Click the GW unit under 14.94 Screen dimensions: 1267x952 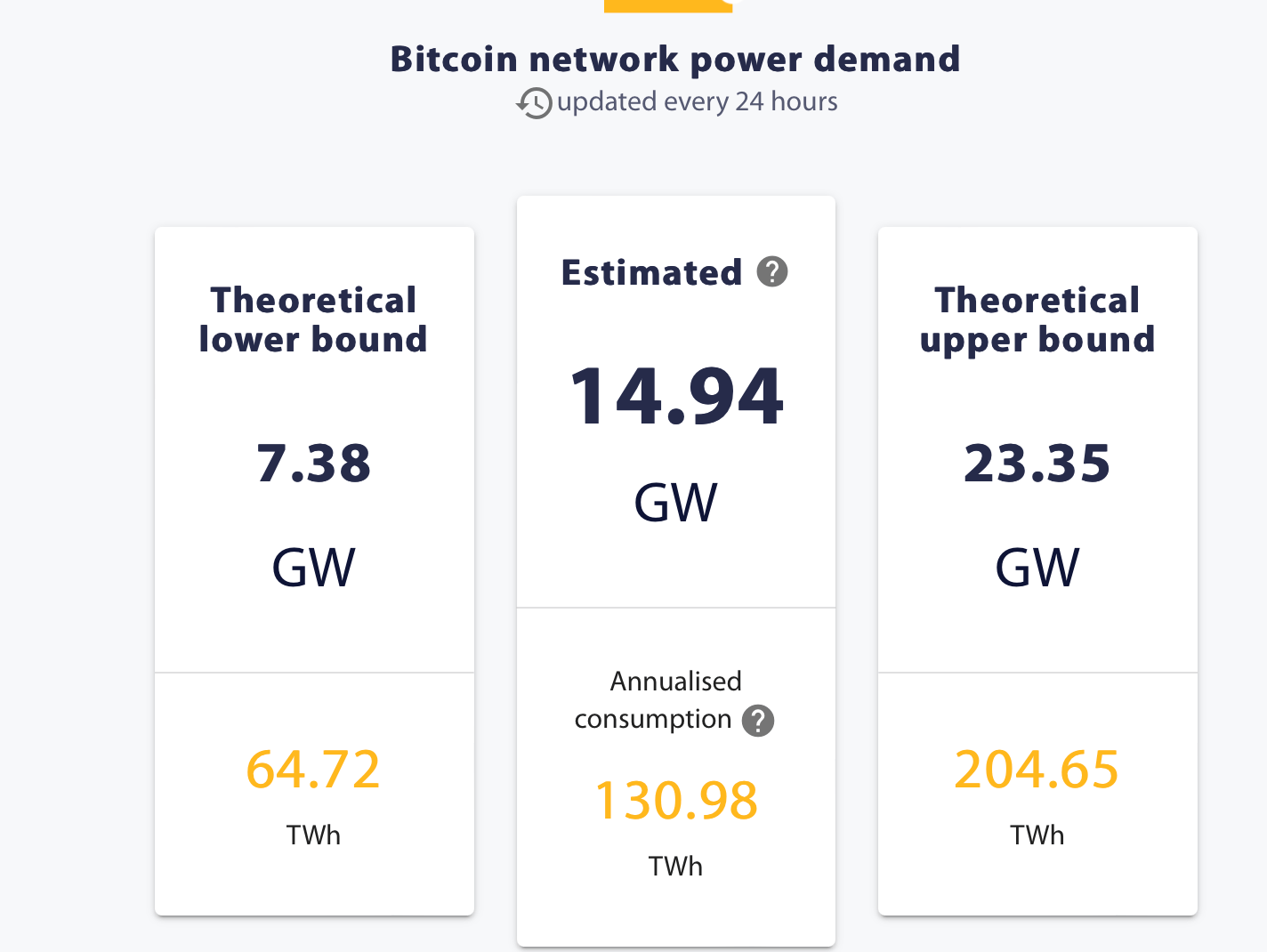675,503
